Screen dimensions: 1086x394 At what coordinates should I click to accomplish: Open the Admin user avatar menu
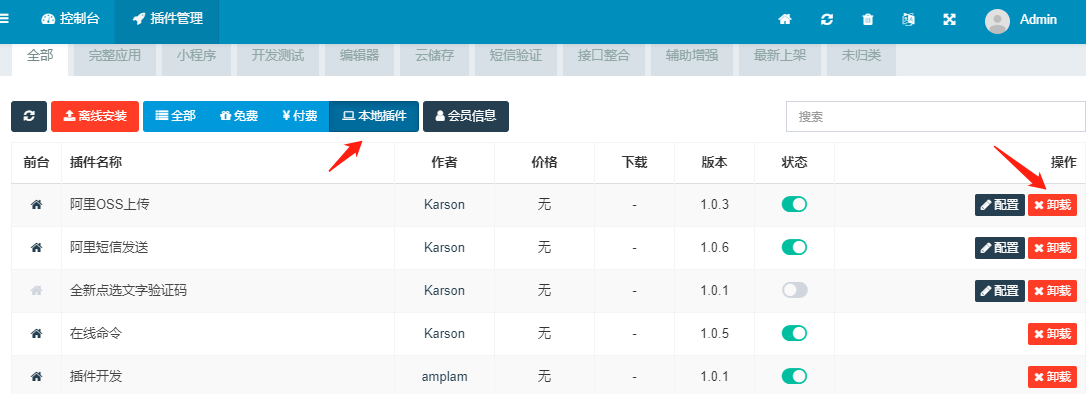1021,20
